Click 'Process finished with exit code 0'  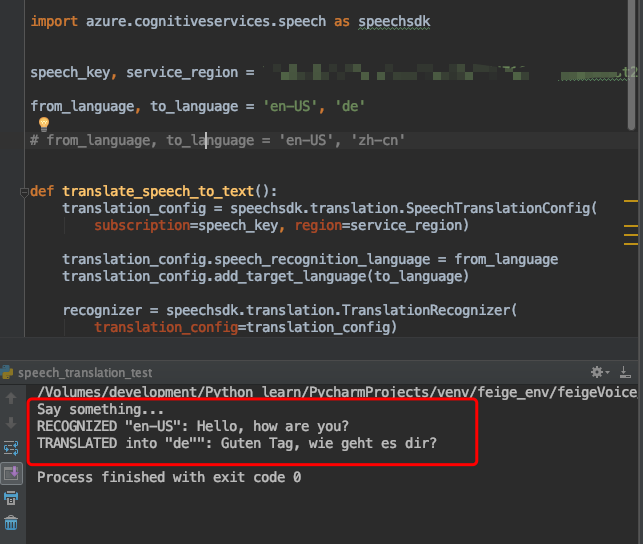click(169, 477)
